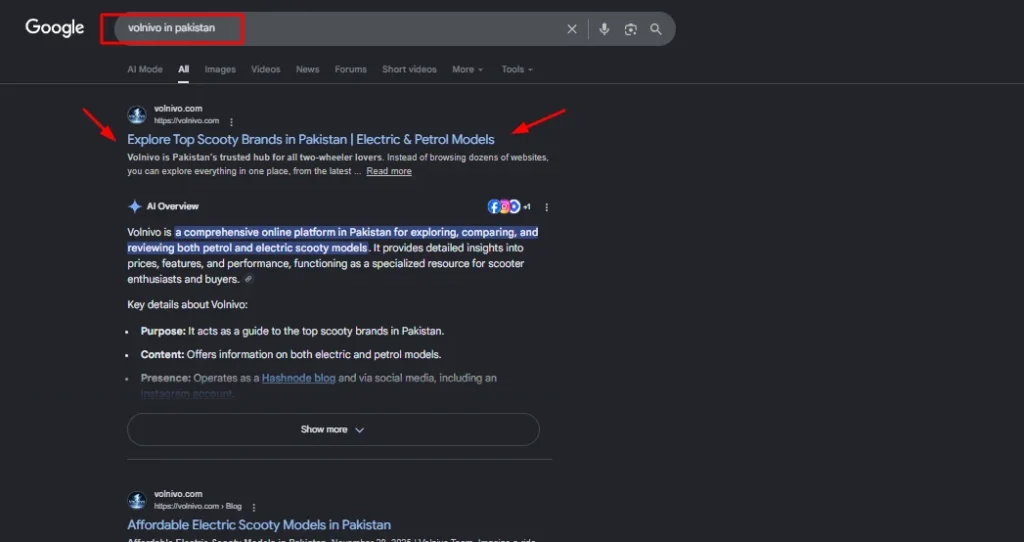Open three-dot menu beside https://volnivo.com
The image size is (1024, 542).
click(x=231, y=121)
